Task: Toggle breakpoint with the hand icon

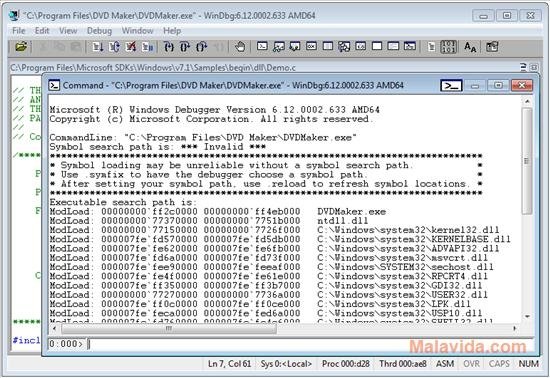Action: point(240,47)
